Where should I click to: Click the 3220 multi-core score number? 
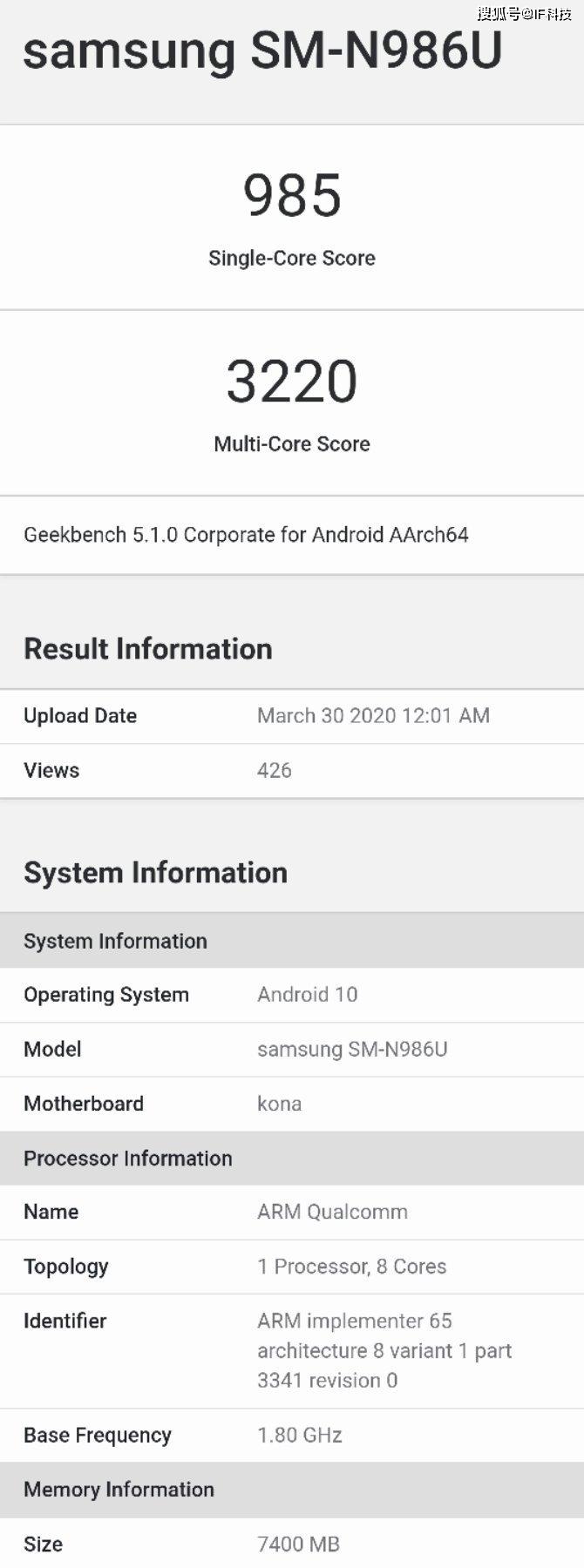pyautogui.click(x=292, y=382)
